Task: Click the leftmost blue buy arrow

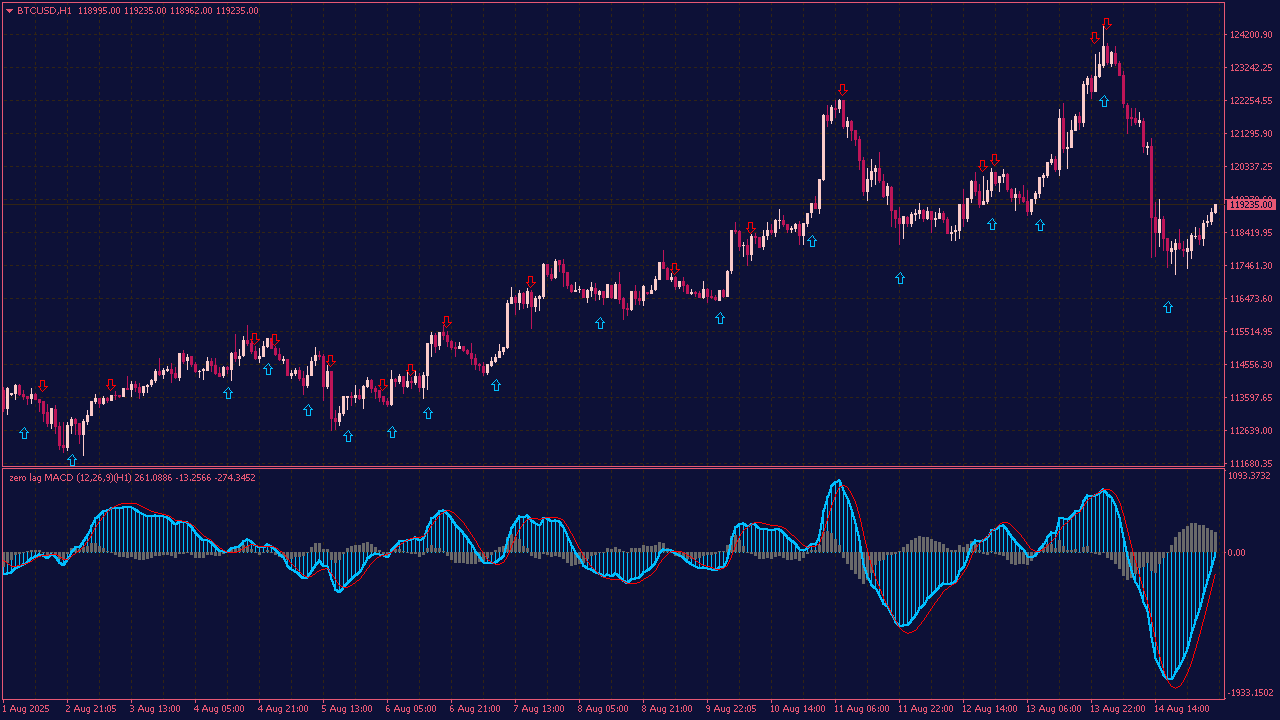Action: point(24,433)
